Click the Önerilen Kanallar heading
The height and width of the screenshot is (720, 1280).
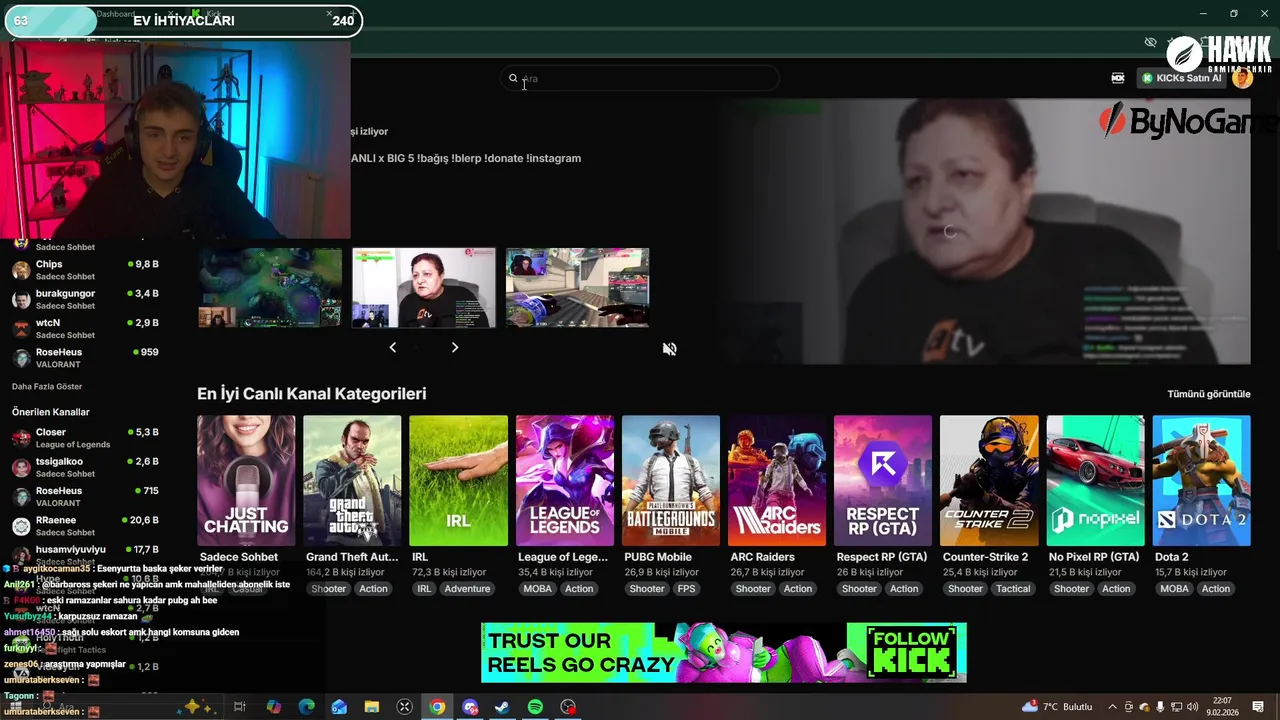tap(51, 412)
